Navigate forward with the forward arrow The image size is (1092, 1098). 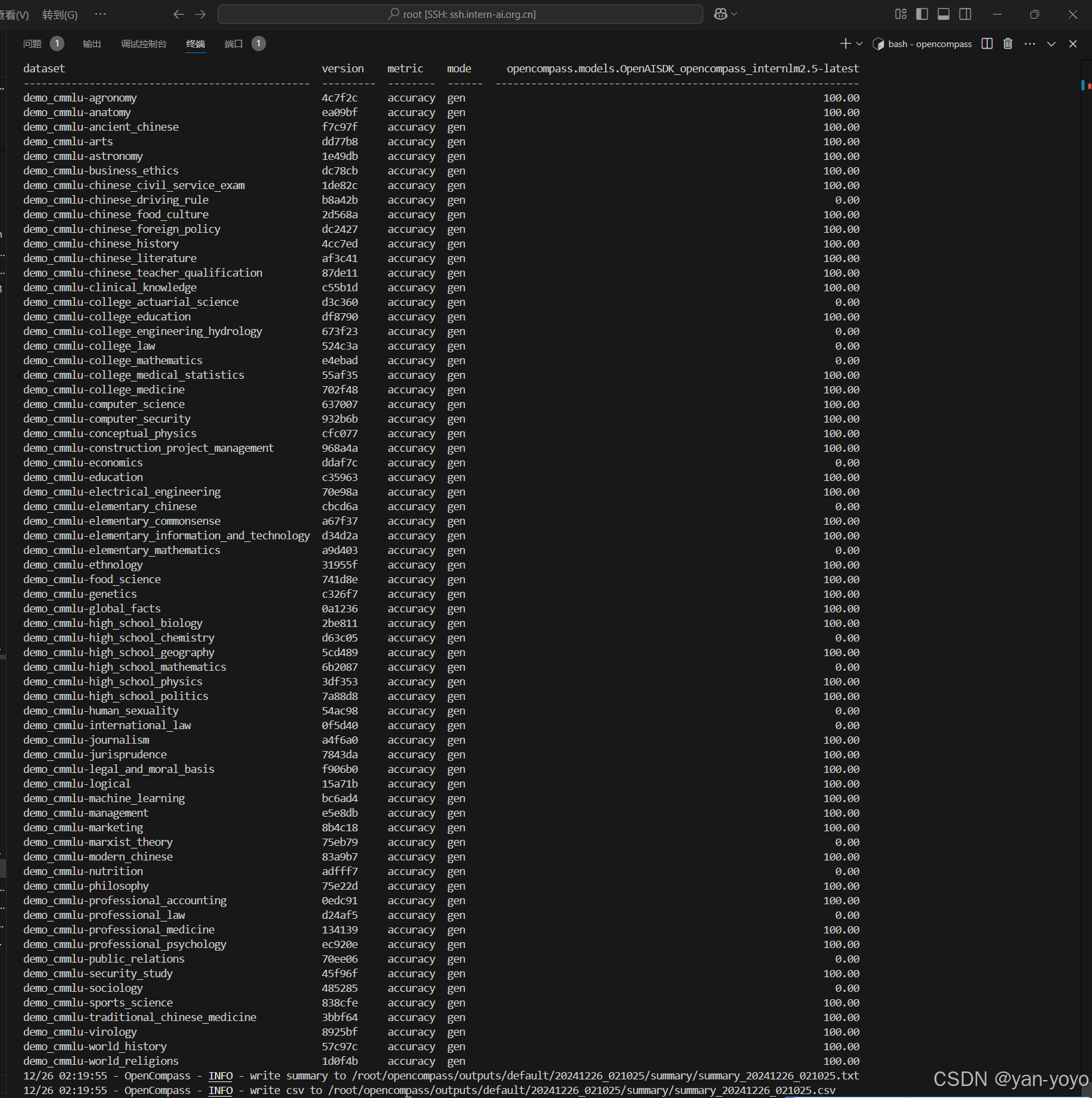click(200, 14)
